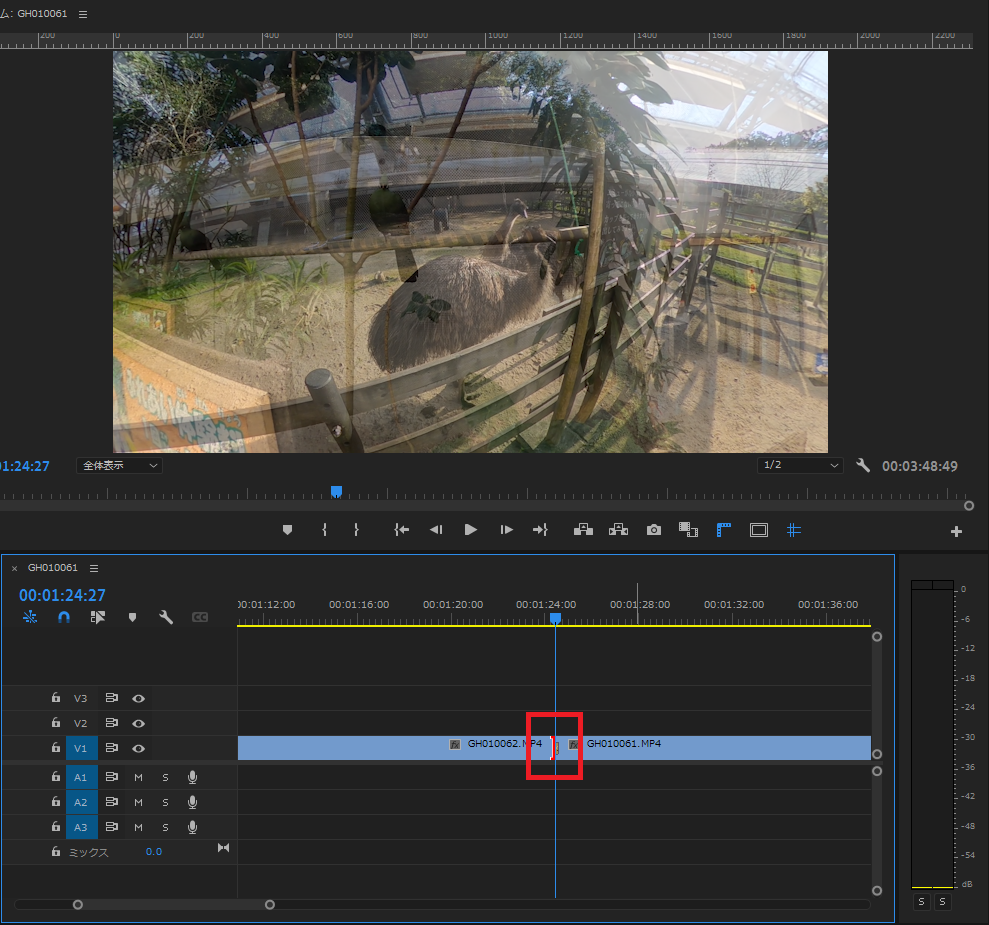Hide track V3 output with the eye
The width and height of the screenshot is (989, 925).
click(139, 699)
